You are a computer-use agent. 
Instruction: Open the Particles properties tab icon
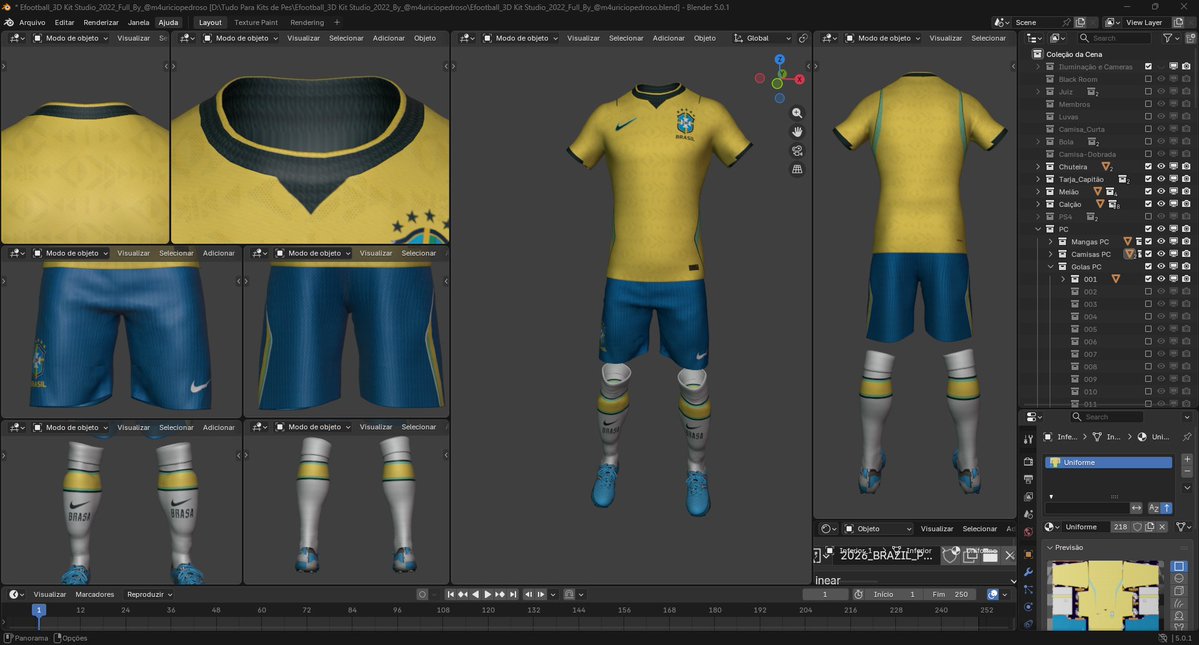point(1028,590)
